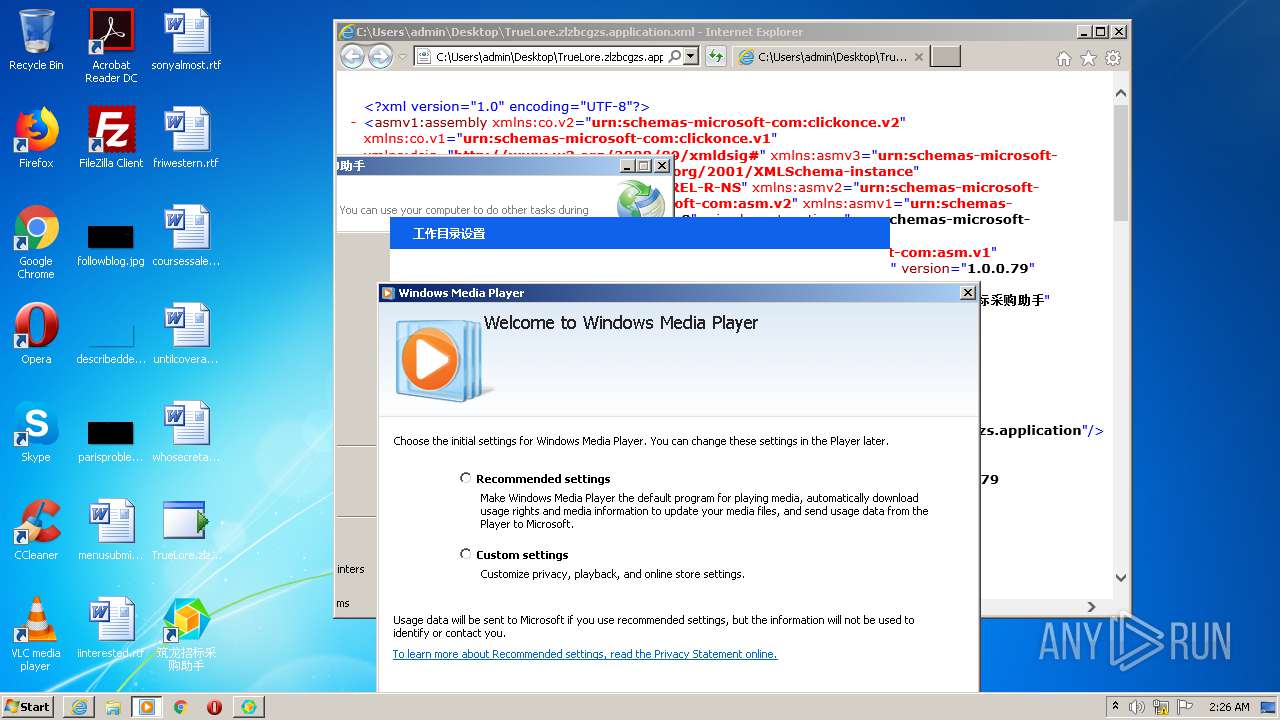Click the IE address bar path field
Screen dimensions: 1280x720
[x=549, y=57]
